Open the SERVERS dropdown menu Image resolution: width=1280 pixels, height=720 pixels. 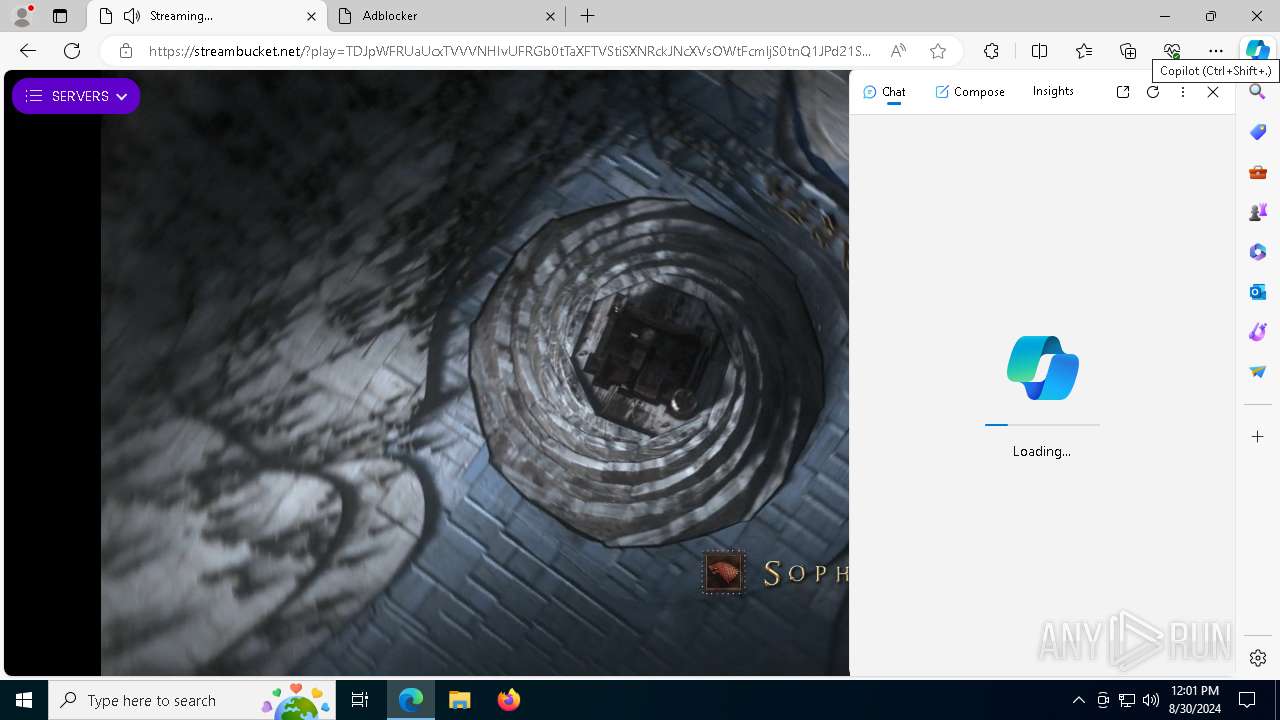[x=76, y=96]
